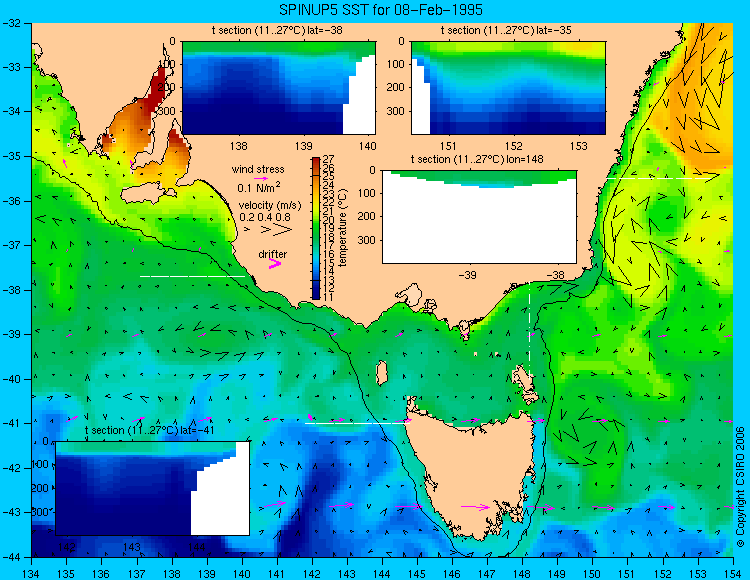The height and width of the screenshot is (580, 750).
Task: Click the vertical dashed section line near longitude 148
Action: pos(529,330)
